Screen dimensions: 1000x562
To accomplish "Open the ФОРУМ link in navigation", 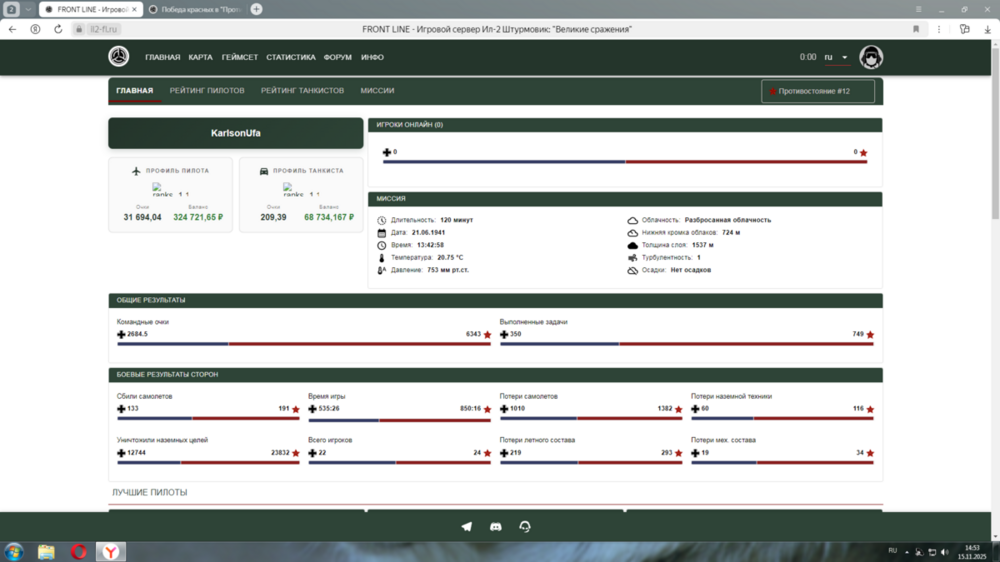I will [x=337, y=58].
